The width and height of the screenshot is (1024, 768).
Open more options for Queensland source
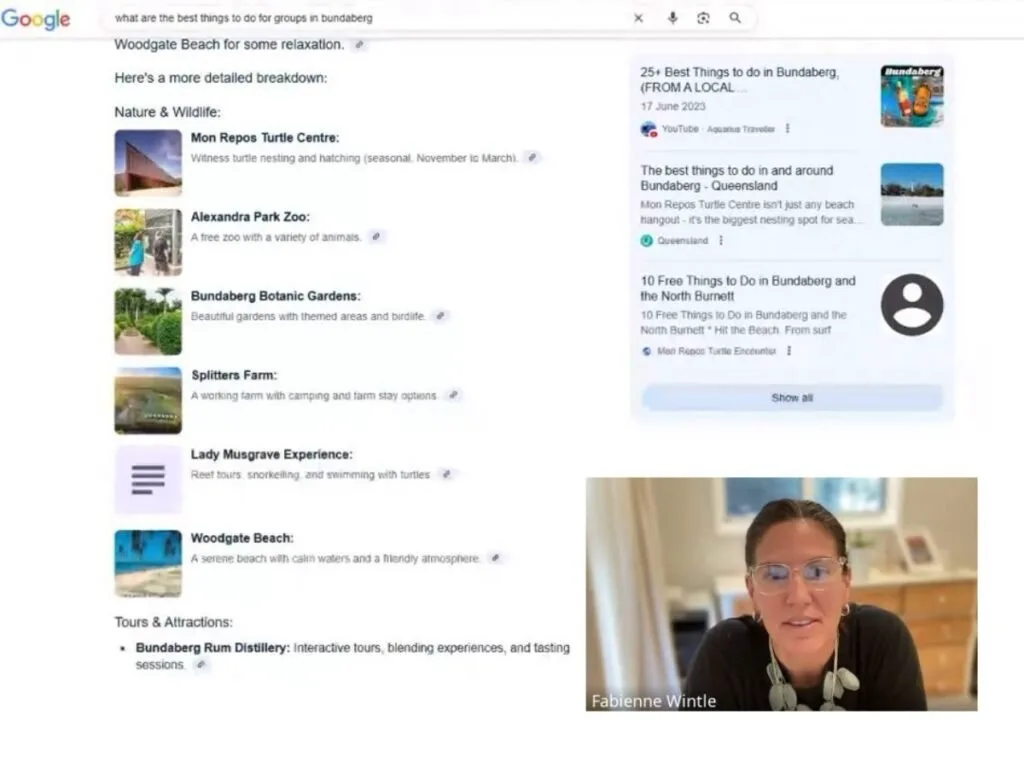coord(721,241)
